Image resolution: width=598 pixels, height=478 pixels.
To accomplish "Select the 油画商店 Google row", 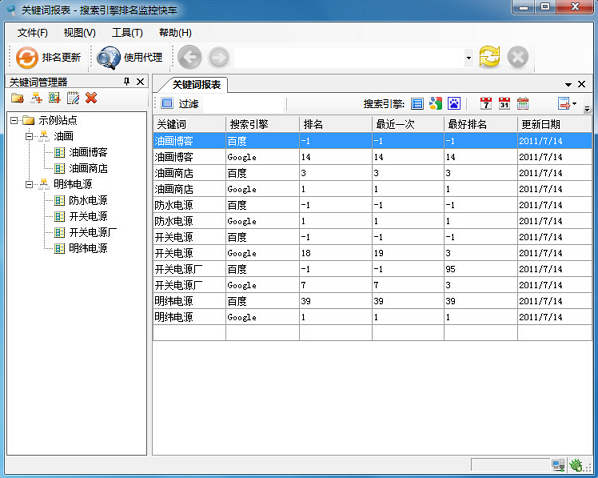I will coord(373,189).
